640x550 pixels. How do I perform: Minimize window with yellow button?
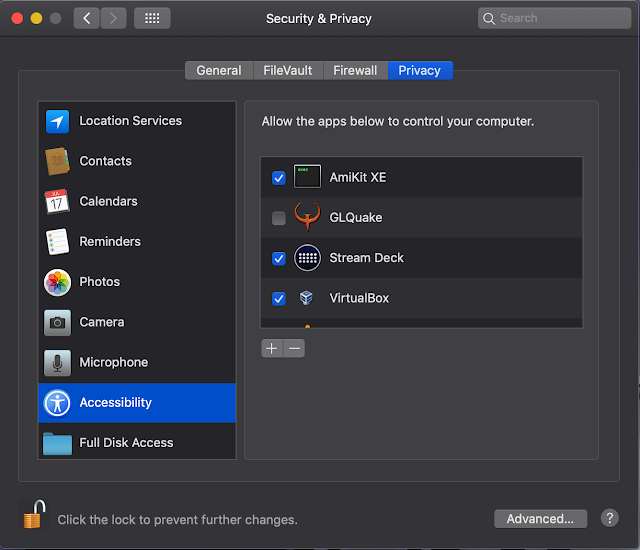click(36, 18)
